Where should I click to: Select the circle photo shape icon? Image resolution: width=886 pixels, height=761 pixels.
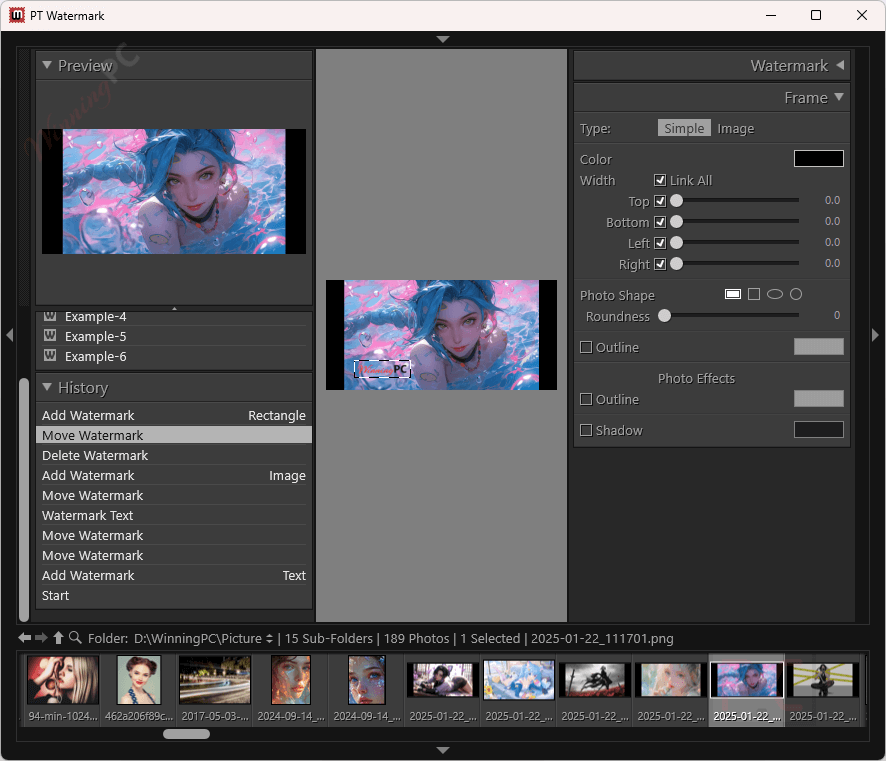tap(796, 294)
